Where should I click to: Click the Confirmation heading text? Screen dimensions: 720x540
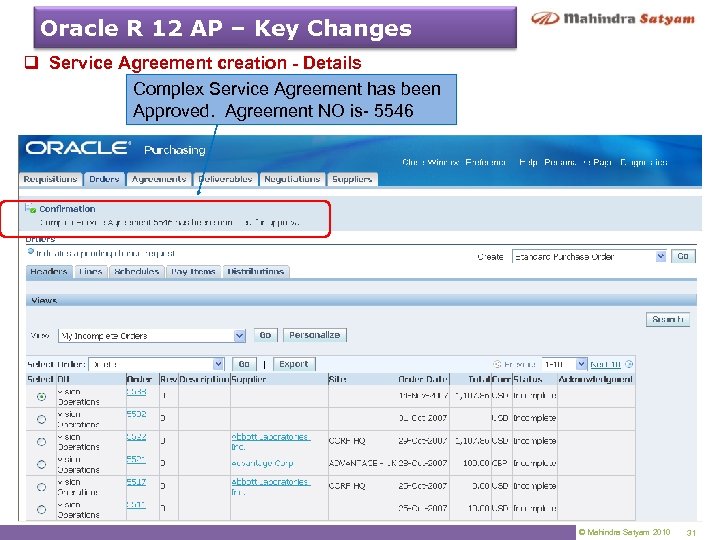coord(67,209)
